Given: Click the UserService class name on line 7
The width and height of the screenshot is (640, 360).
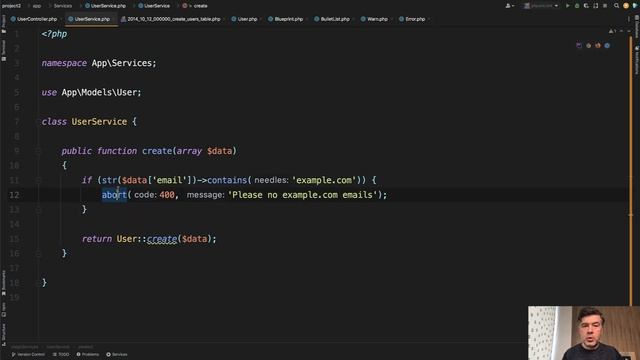Looking at the screenshot, I should click(99, 122).
